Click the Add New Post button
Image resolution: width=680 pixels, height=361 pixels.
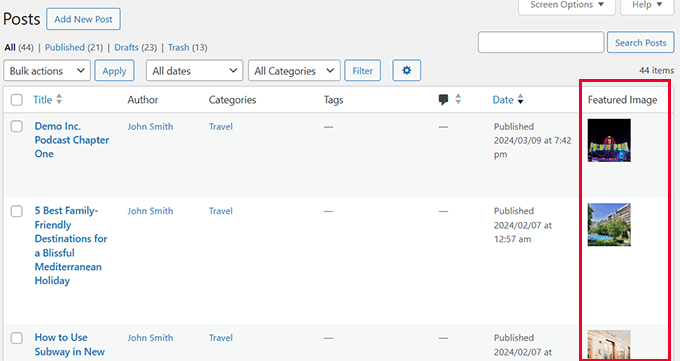83,19
